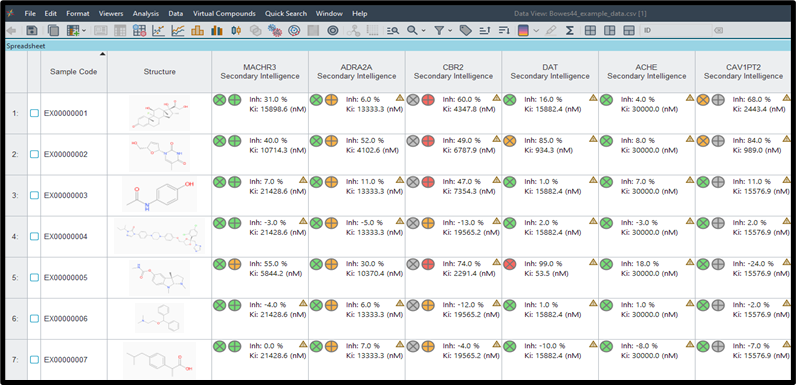Screen dimensions: 796x385
Task: Open the Analysis menu
Action: (146, 14)
